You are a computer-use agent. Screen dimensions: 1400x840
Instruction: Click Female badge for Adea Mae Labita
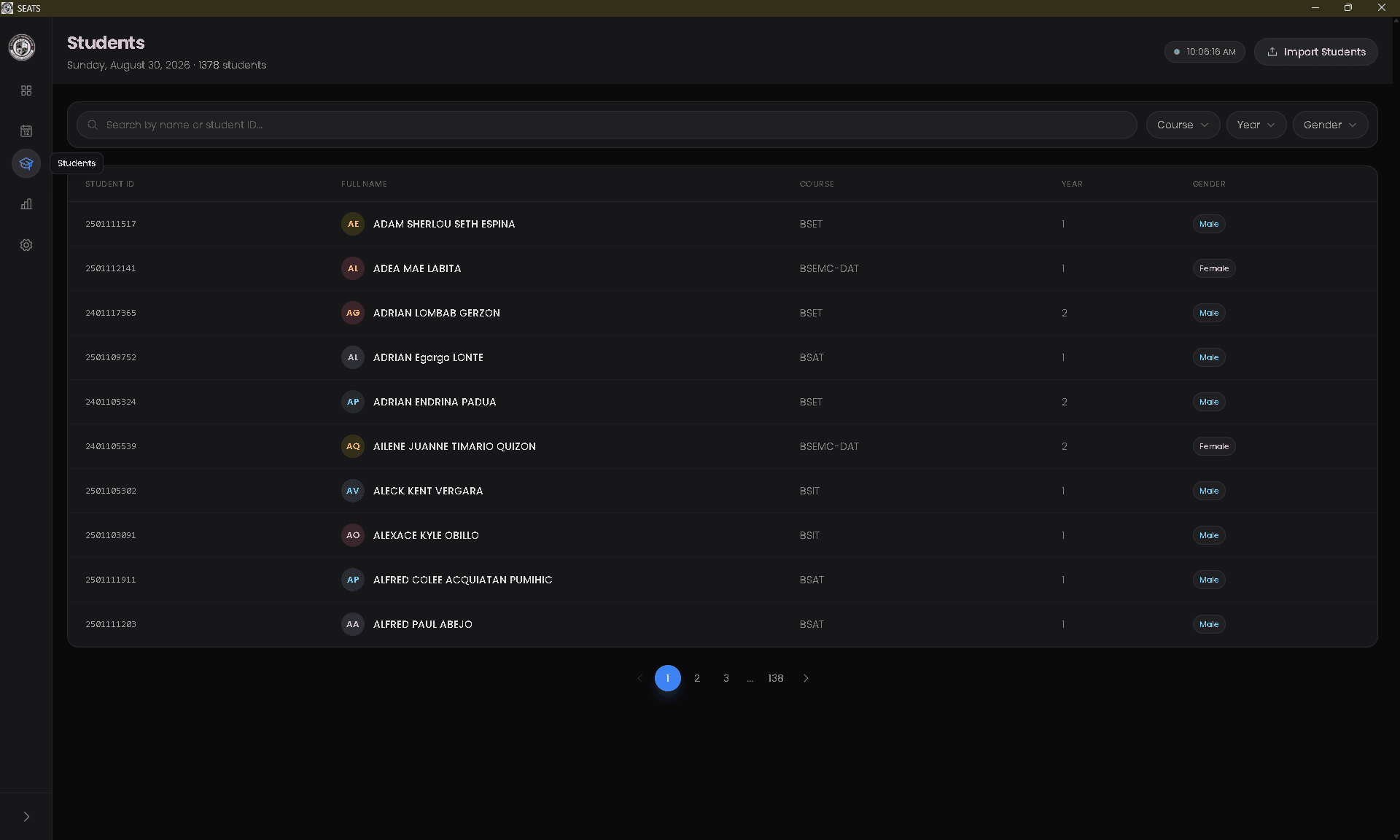pyautogui.click(x=1214, y=268)
